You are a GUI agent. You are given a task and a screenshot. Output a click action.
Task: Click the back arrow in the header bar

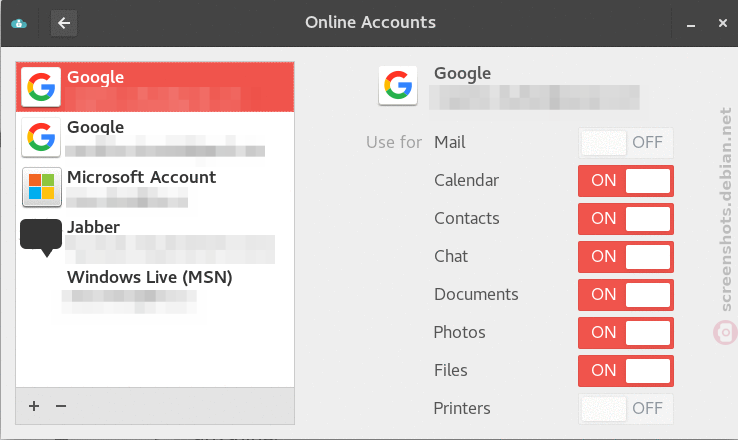64,23
